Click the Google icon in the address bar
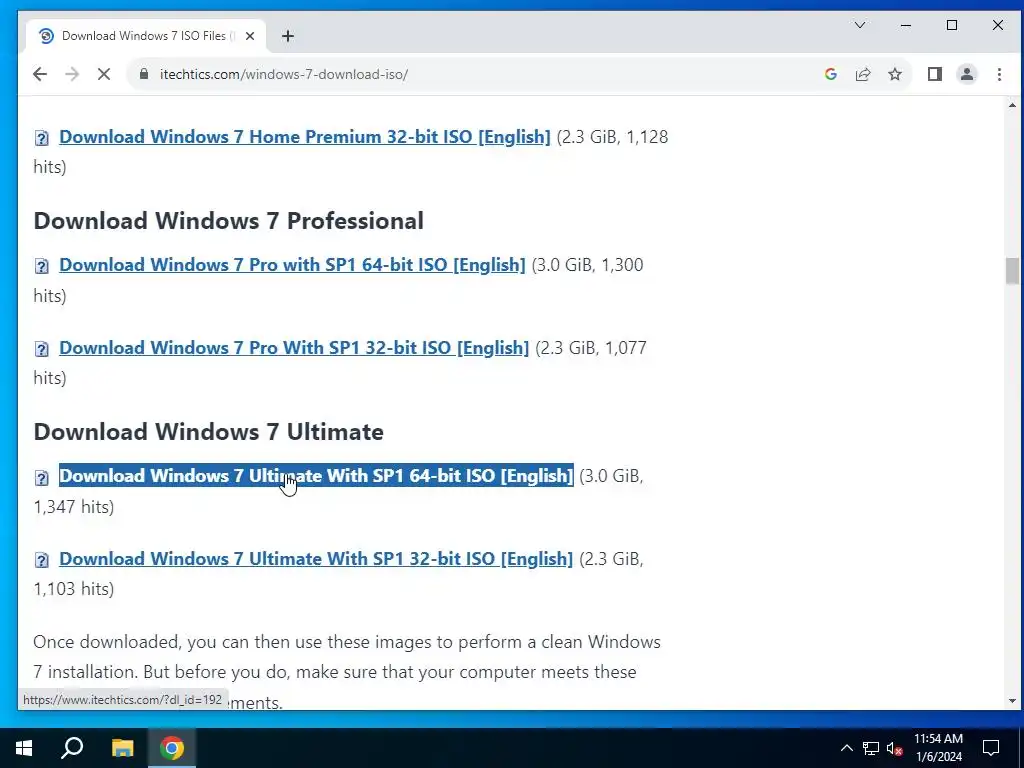The width and height of the screenshot is (1024, 768). click(x=831, y=74)
